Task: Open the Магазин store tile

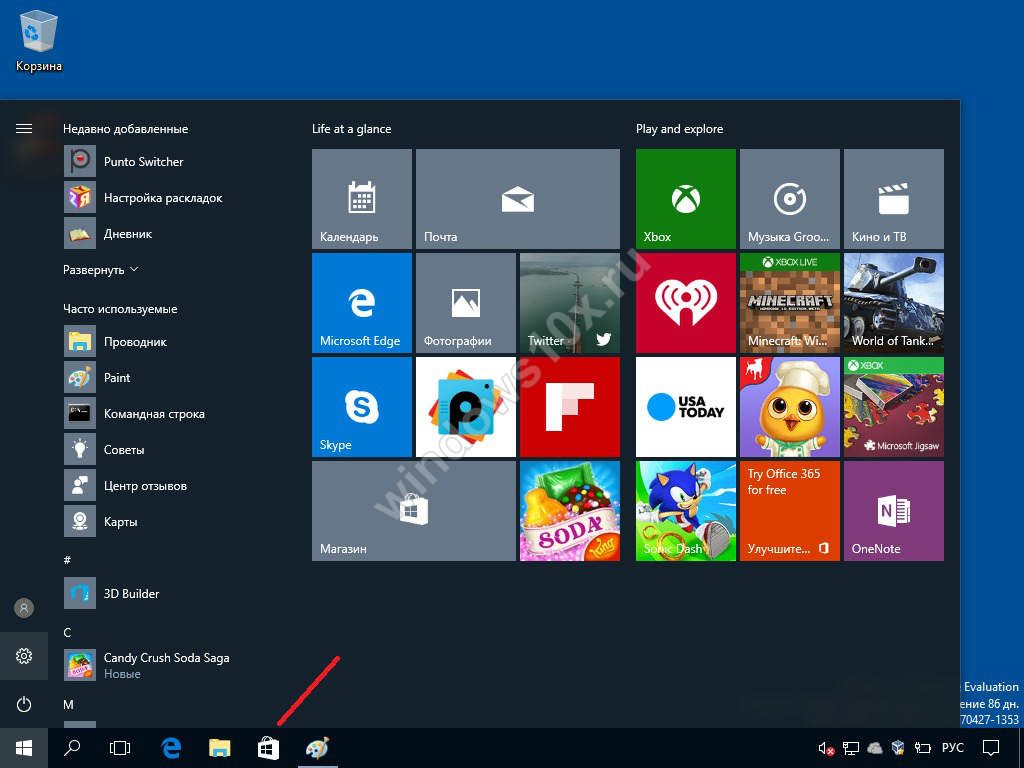Action: tap(413, 510)
